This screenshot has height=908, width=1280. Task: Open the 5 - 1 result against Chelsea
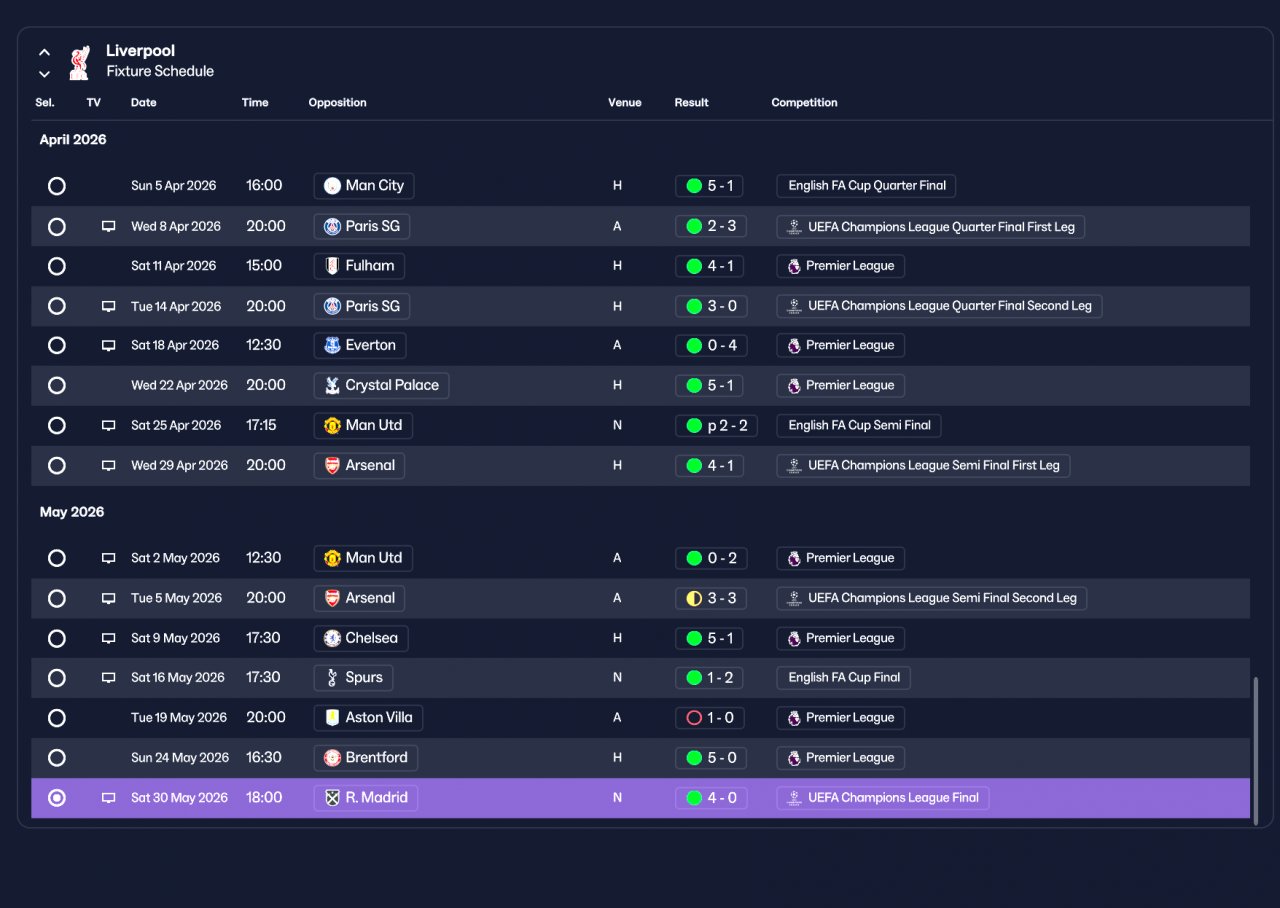(709, 639)
